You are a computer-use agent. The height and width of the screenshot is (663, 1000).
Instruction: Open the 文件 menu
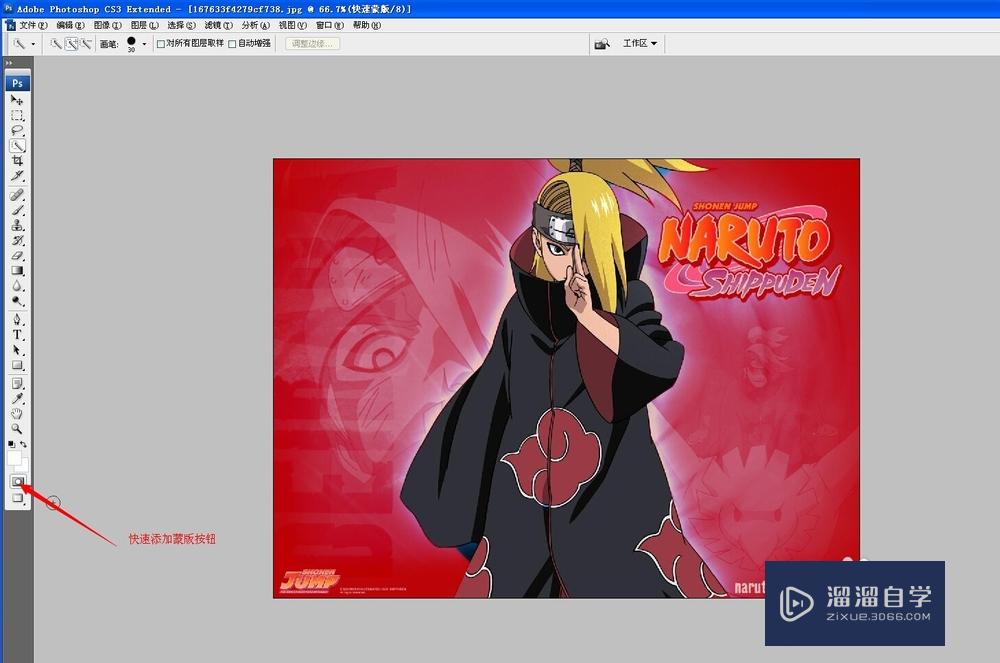(x=33, y=26)
